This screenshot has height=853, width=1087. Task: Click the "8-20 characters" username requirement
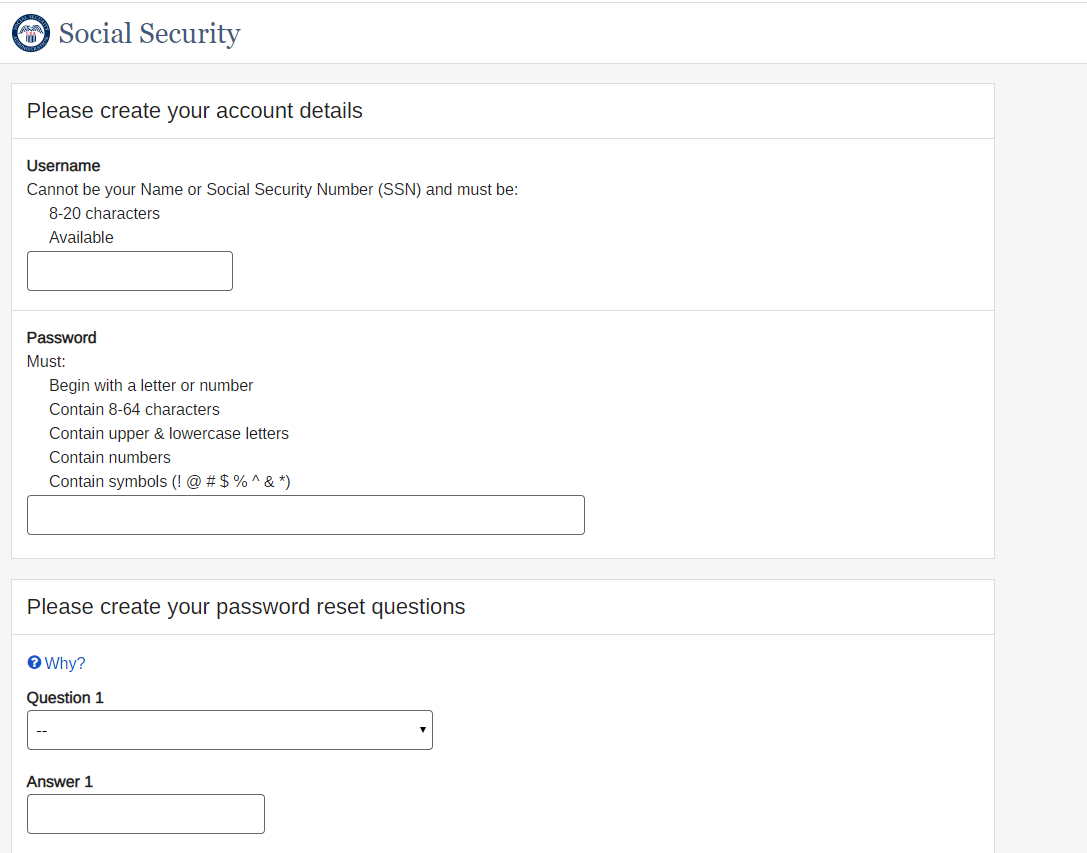pos(104,213)
